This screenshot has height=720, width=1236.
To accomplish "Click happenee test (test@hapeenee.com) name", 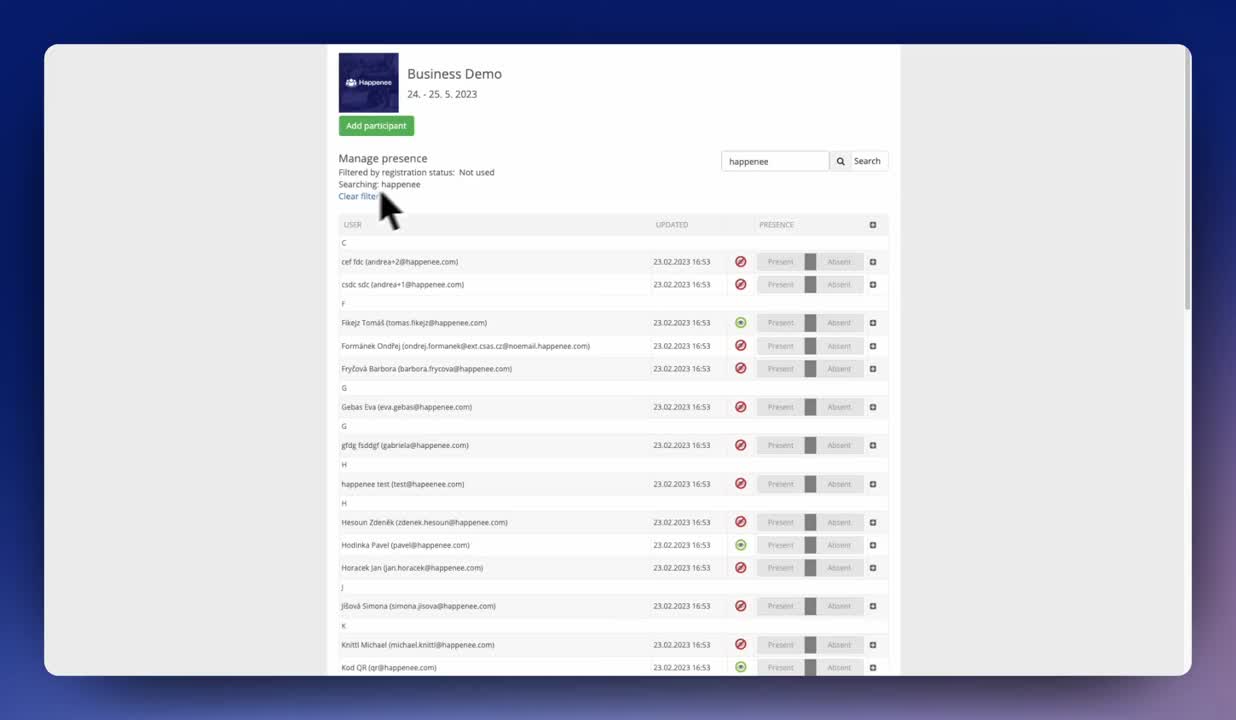I will [403, 484].
